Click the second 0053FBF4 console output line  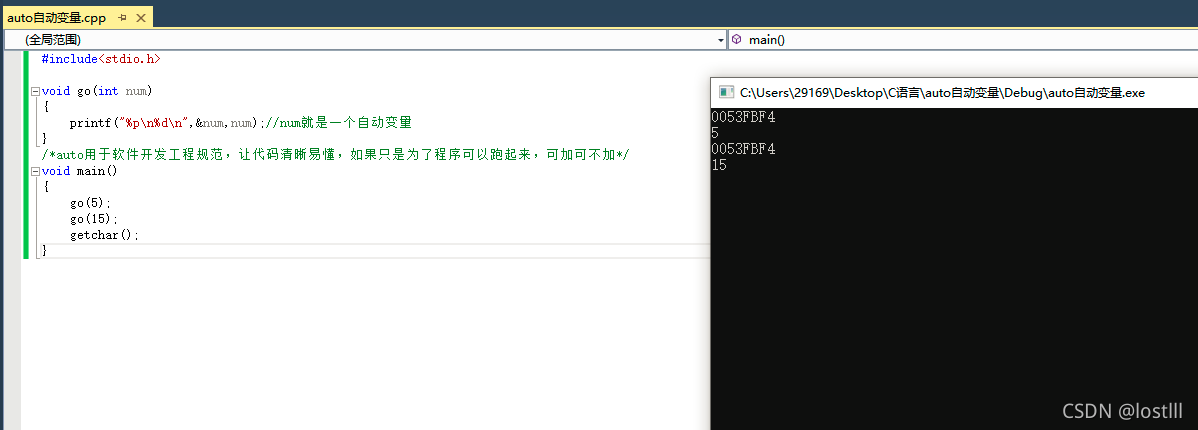click(x=743, y=149)
